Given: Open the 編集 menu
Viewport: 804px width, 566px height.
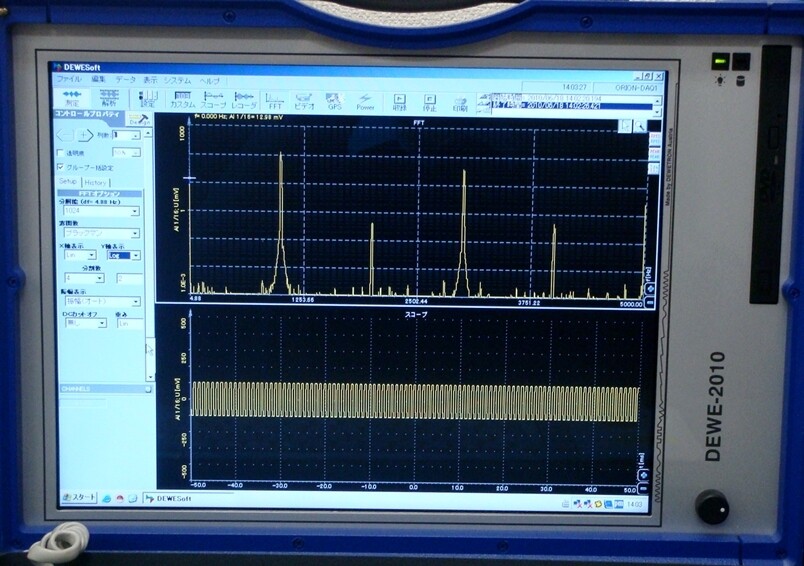Looking at the screenshot, I should (x=98, y=79).
